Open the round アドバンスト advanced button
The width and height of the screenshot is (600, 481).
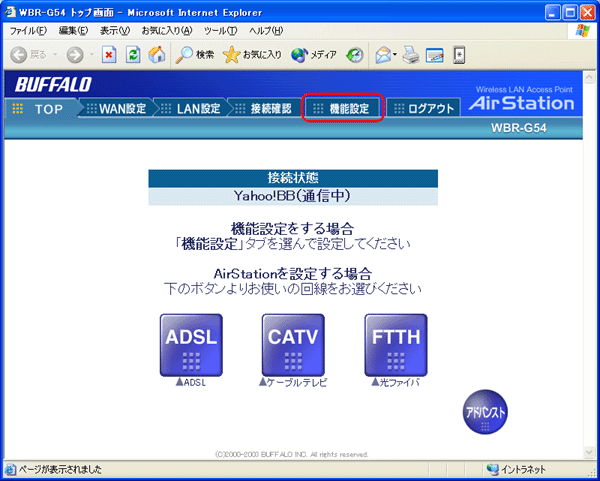485,412
